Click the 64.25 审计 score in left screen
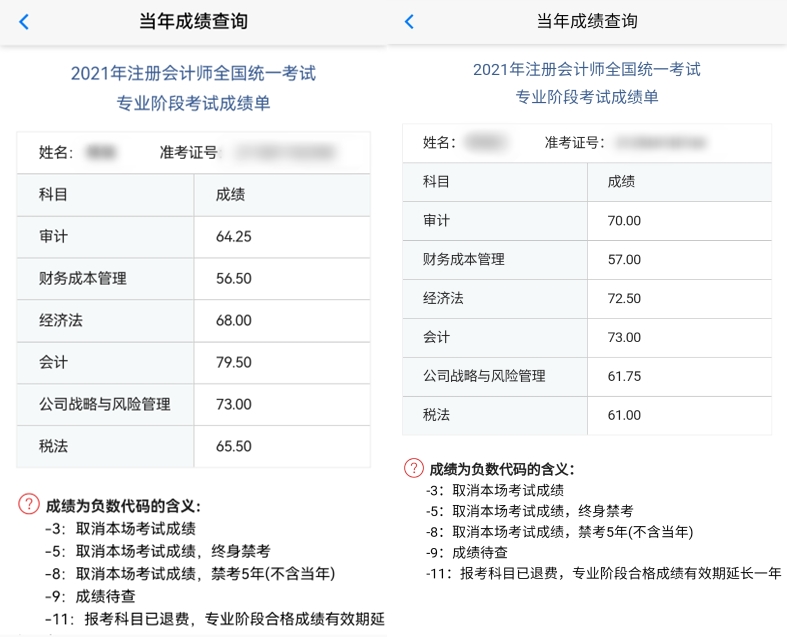This screenshot has height=637, width=787. (x=233, y=236)
